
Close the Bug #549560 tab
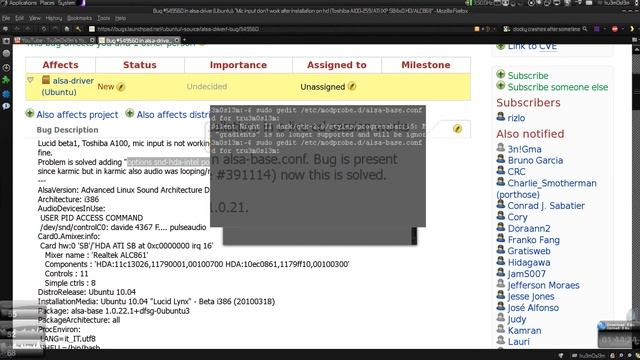coord(177,40)
